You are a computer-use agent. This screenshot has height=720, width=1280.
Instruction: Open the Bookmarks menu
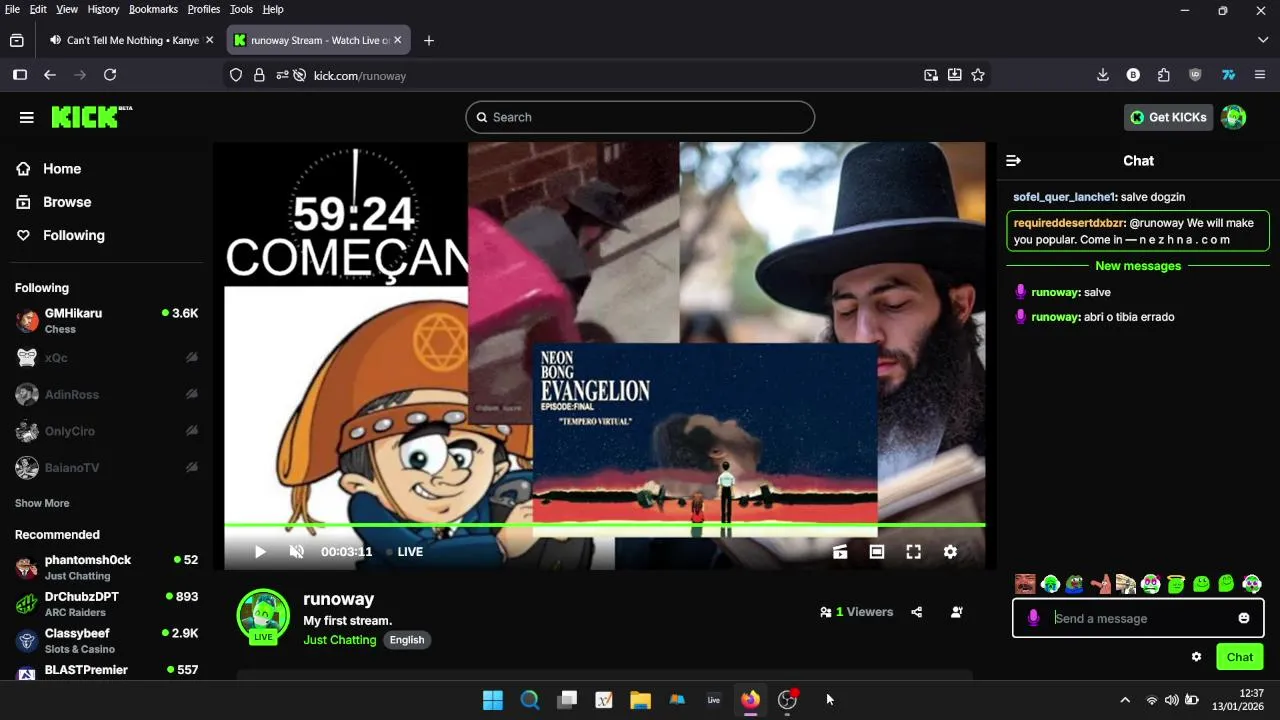click(153, 9)
